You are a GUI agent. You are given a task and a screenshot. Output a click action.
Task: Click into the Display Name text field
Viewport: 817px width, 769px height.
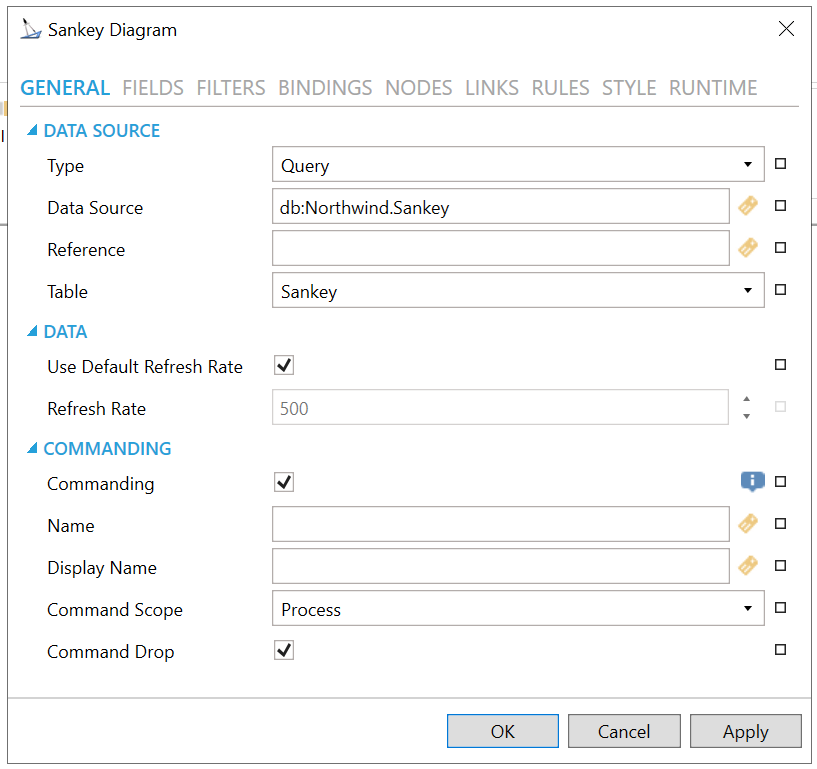tap(500, 567)
